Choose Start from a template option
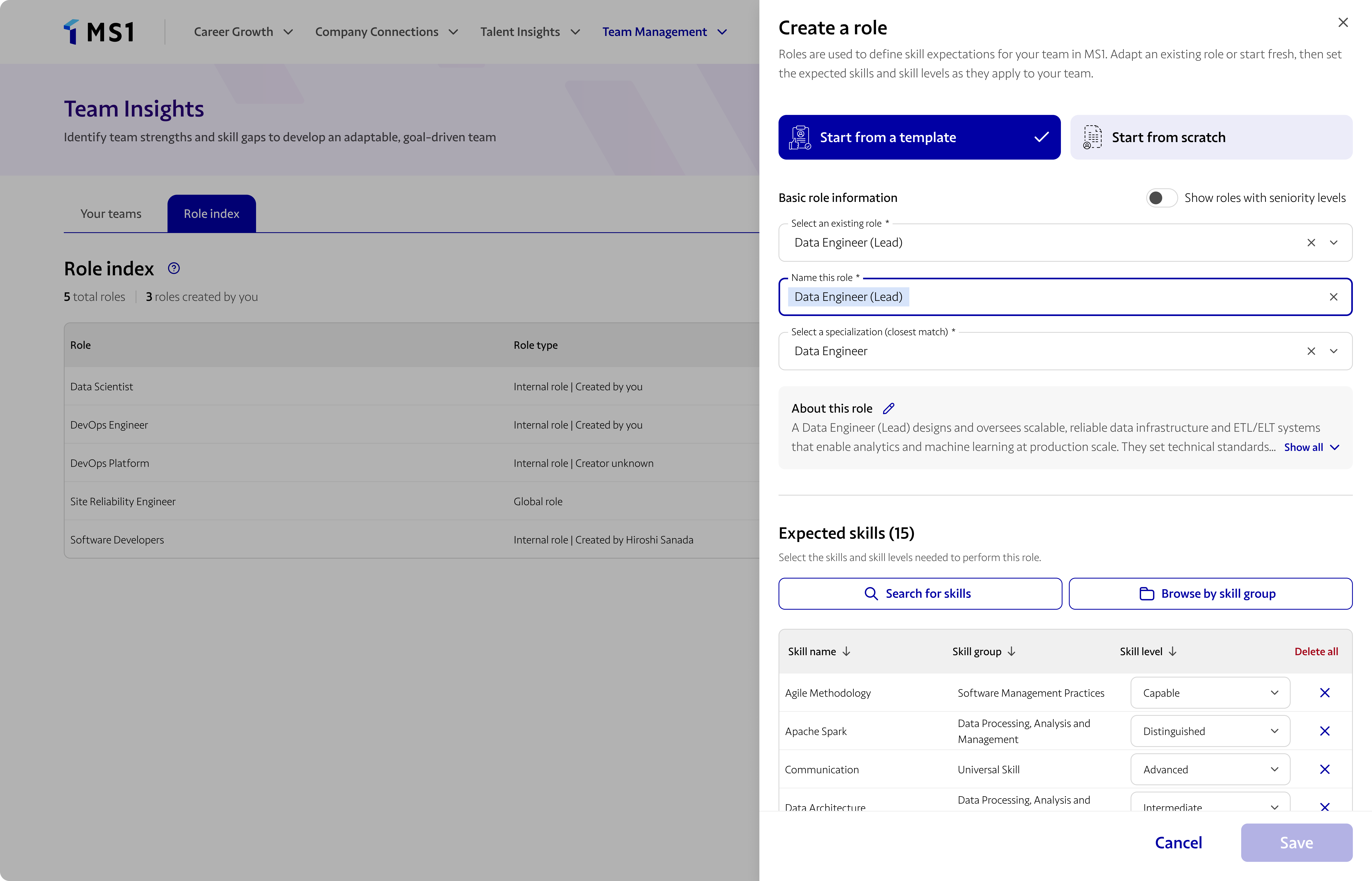The width and height of the screenshot is (1372, 881). 919,137
